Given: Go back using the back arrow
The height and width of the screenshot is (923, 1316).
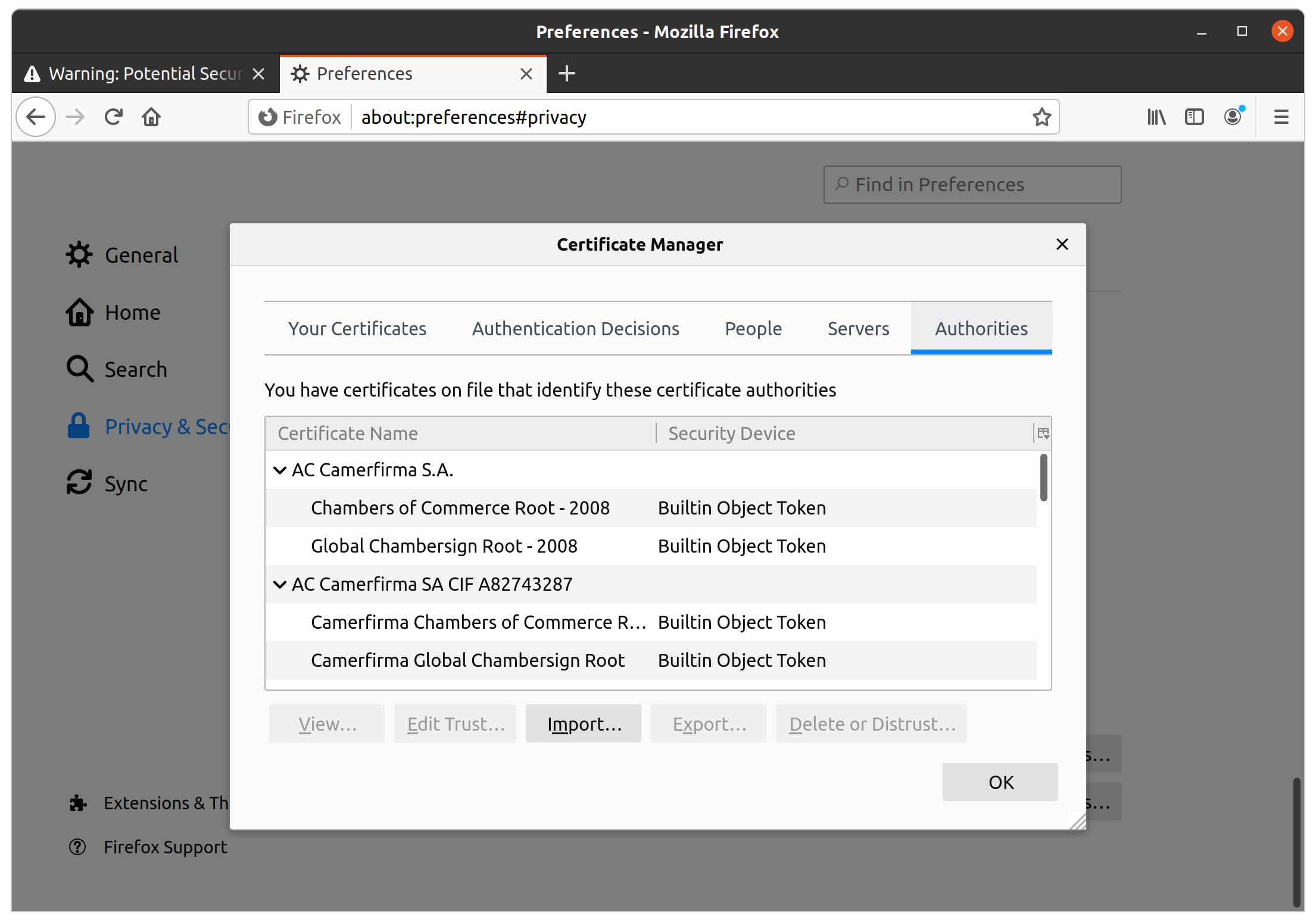Looking at the screenshot, I should [x=36, y=117].
